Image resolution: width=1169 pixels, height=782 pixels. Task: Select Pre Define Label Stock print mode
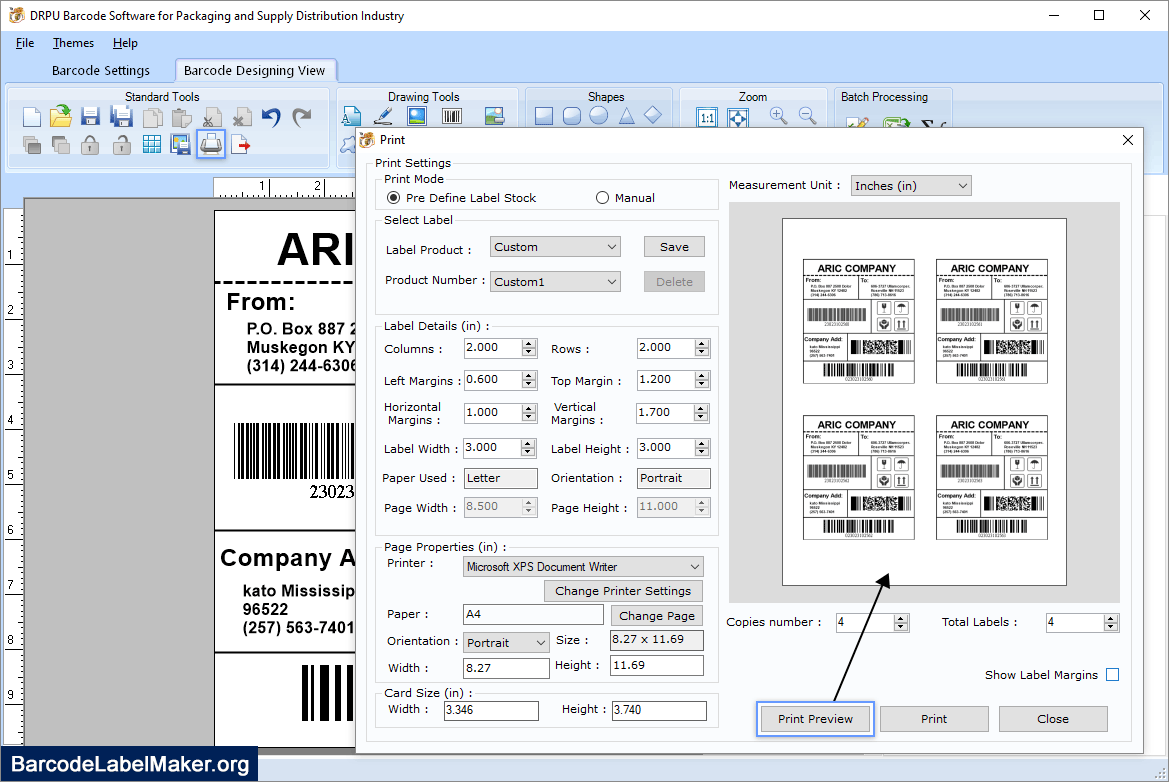point(394,198)
